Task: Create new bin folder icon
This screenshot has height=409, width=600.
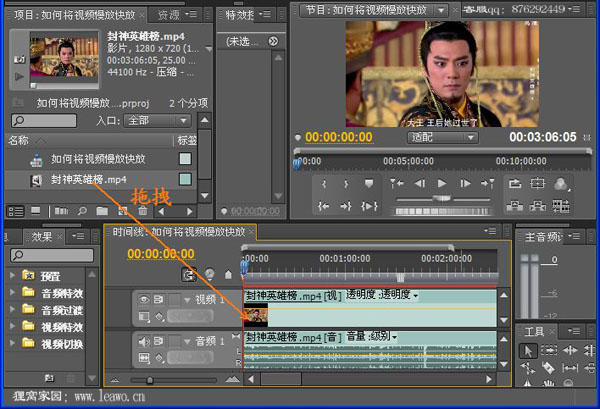Action: pyautogui.click(x=102, y=211)
